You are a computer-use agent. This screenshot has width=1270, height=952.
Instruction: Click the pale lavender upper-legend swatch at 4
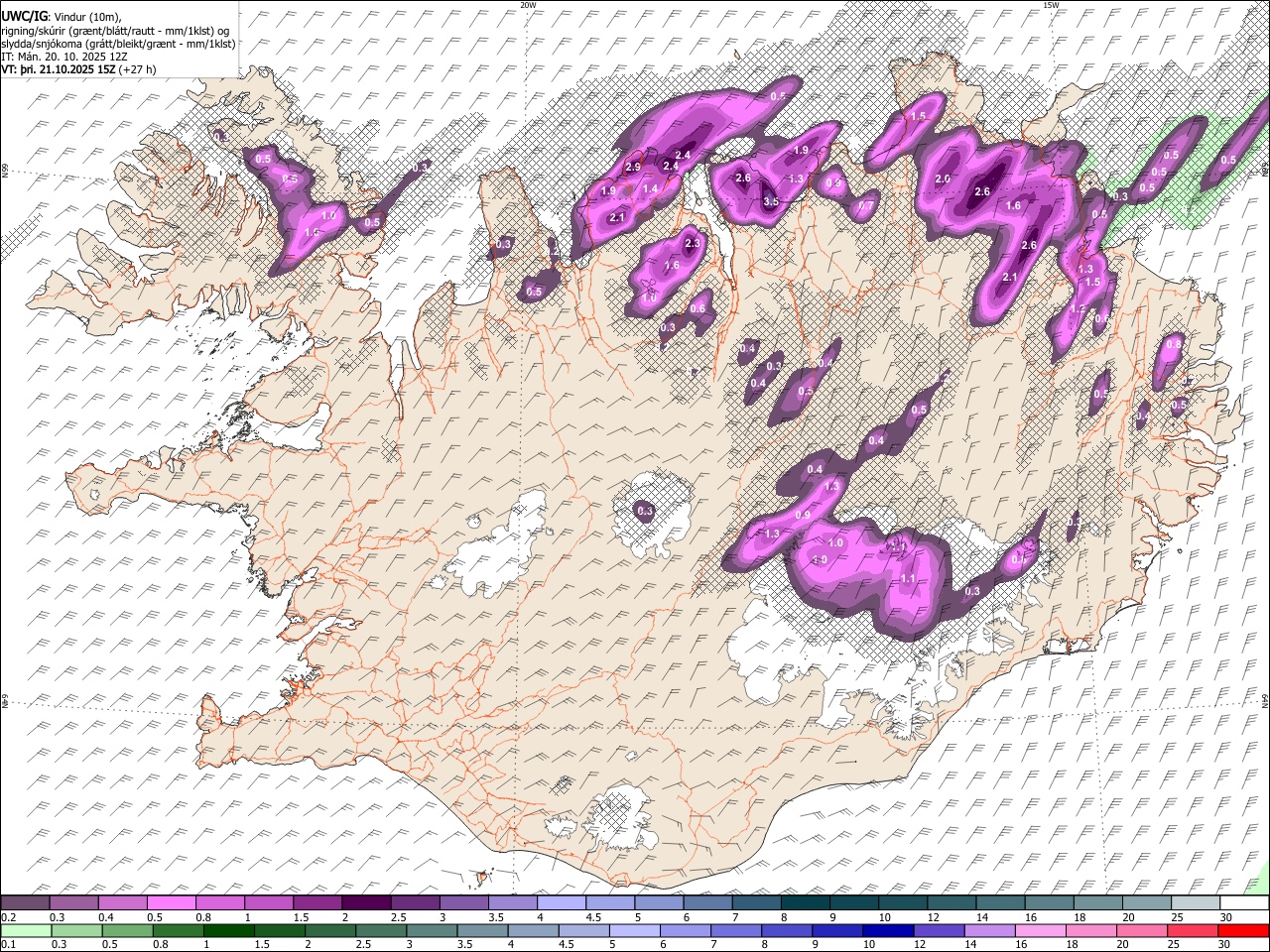562,903
